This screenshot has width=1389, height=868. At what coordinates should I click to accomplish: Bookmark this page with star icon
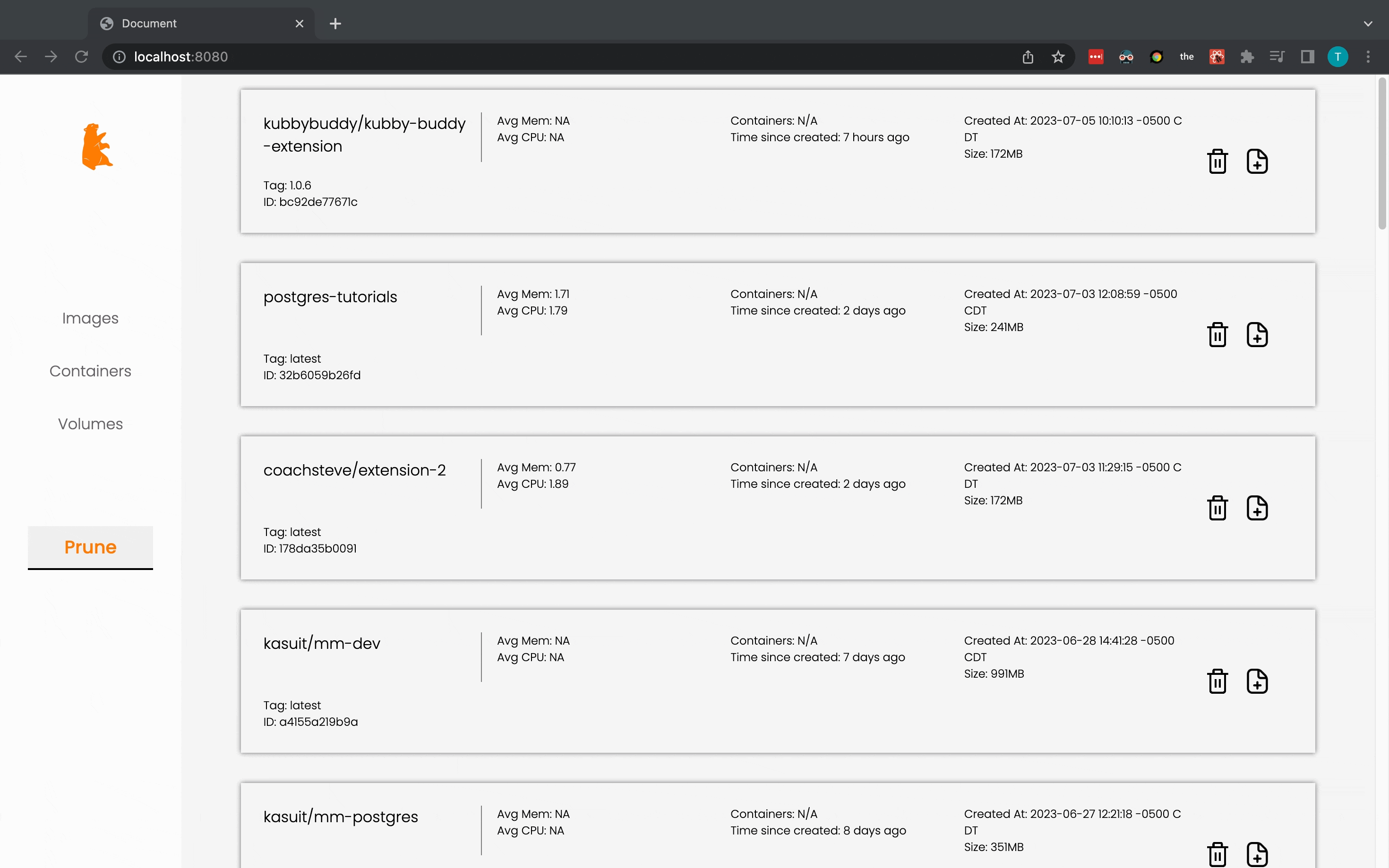[1058, 56]
